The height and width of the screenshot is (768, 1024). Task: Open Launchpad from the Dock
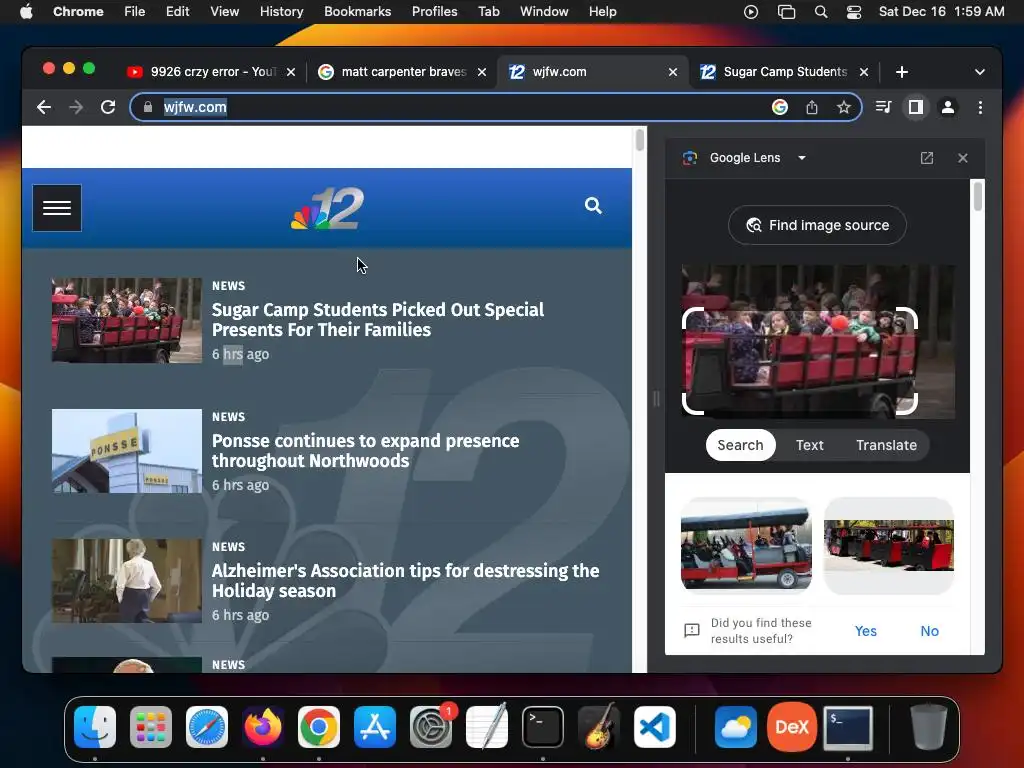[151, 727]
